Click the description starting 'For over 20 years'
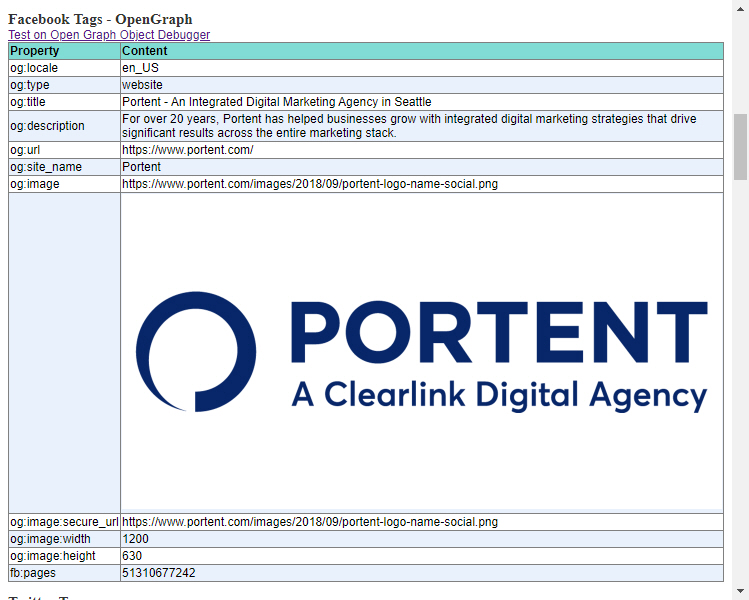 (409, 126)
